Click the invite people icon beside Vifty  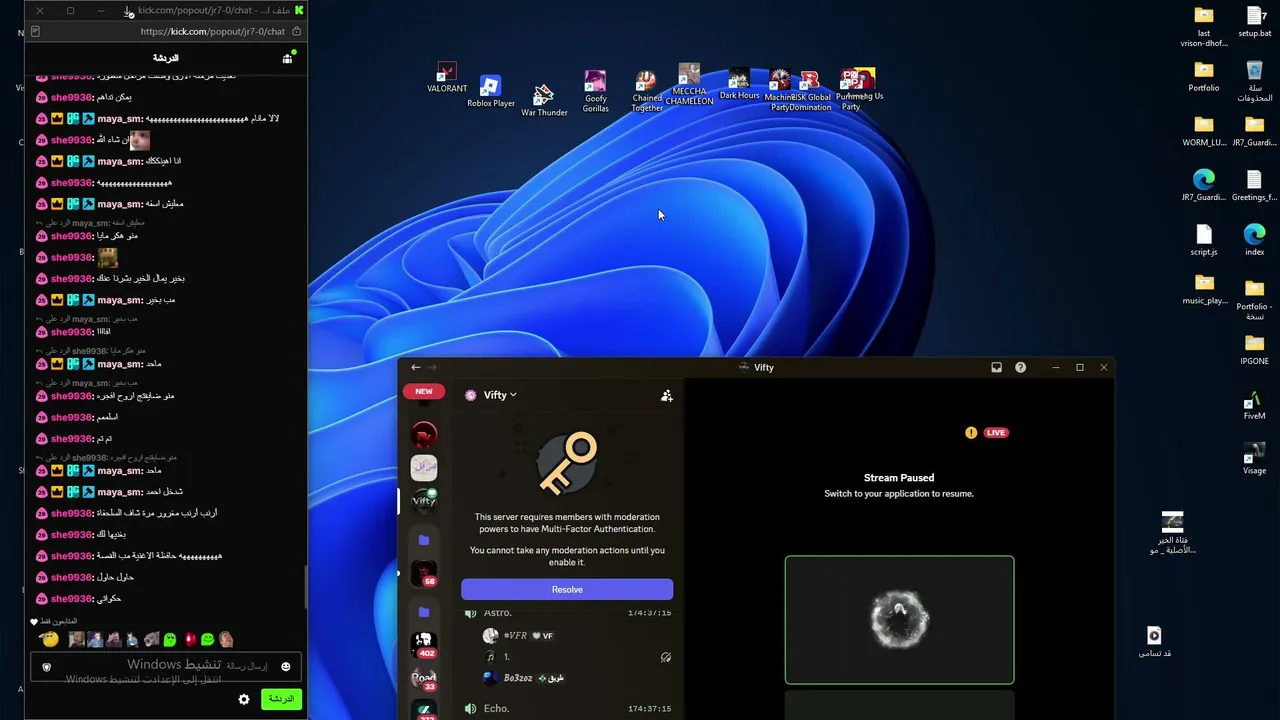[x=667, y=396]
